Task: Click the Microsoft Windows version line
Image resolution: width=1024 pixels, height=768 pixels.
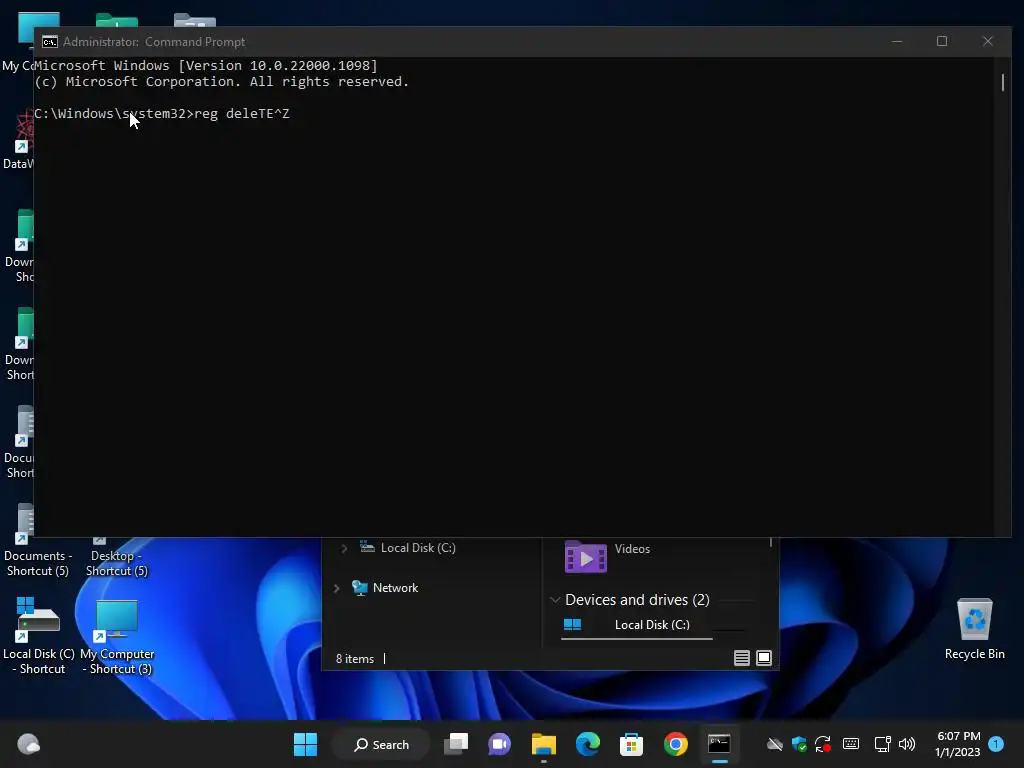Action: [x=206, y=65]
